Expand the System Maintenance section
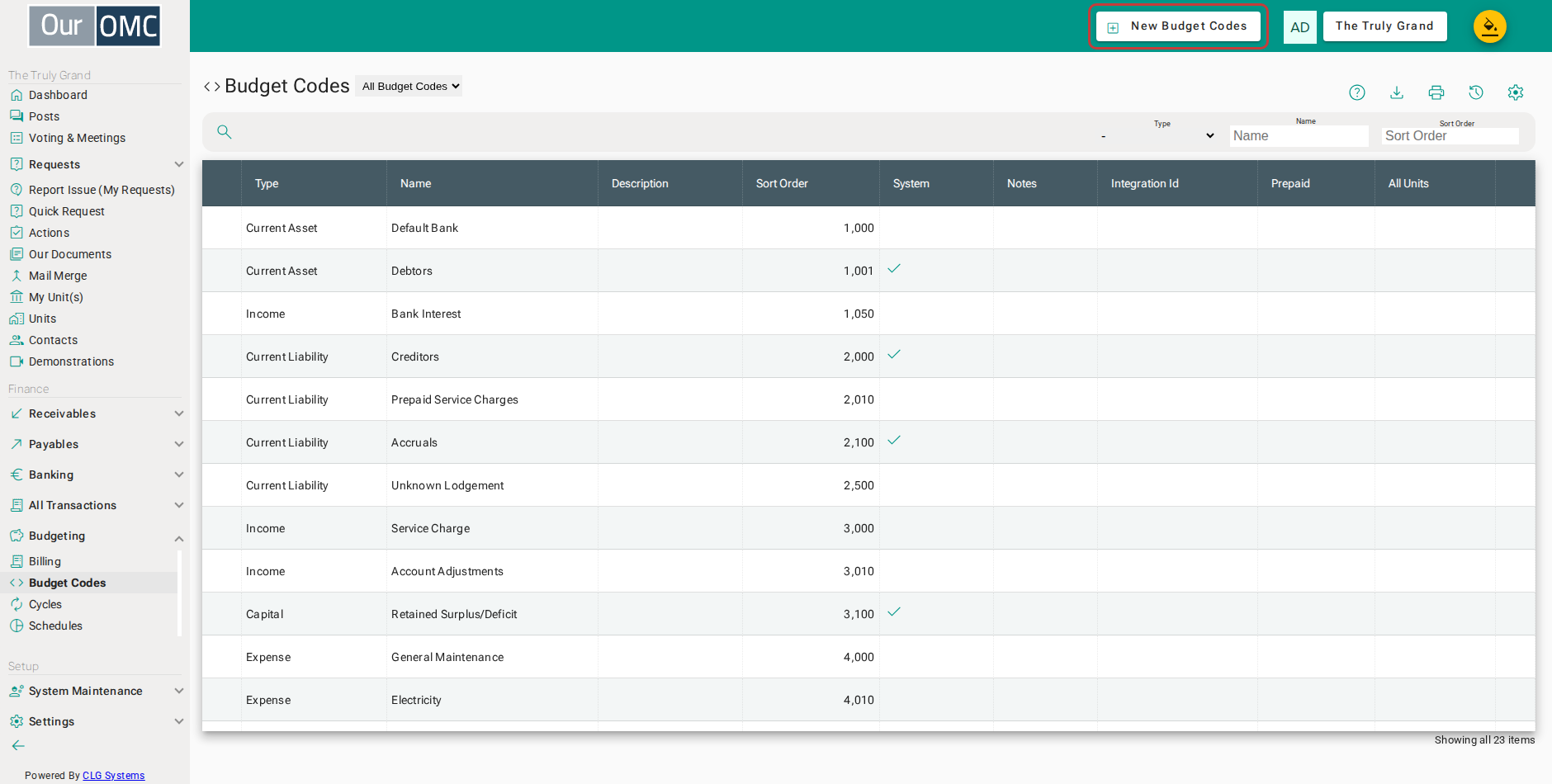This screenshot has width=1552, height=784. (95, 691)
